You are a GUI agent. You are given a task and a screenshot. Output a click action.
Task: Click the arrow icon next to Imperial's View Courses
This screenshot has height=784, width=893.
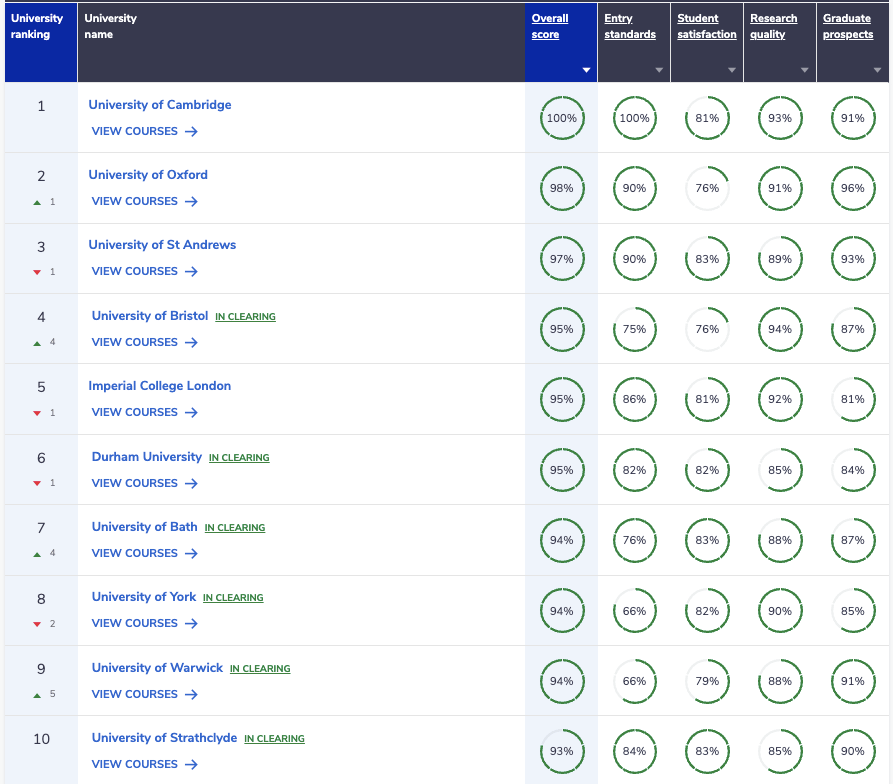pyautogui.click(x=191, y=412)
